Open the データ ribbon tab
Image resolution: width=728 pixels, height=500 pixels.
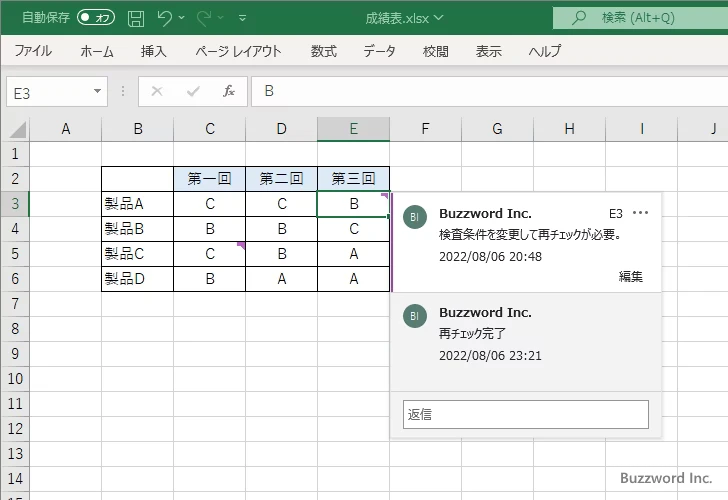tap(379, 51)
